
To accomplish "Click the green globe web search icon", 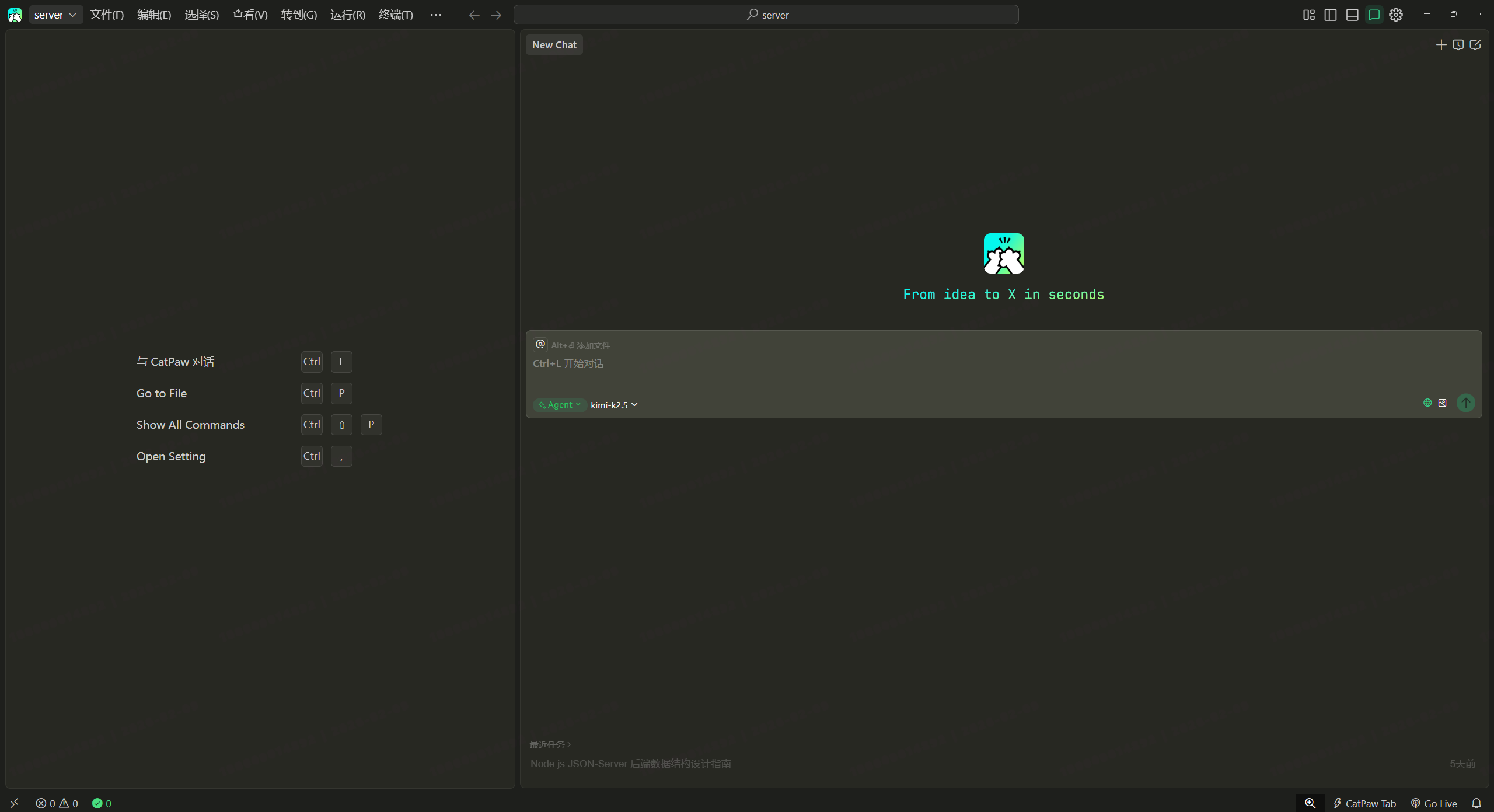I will tap(1427, 402).
